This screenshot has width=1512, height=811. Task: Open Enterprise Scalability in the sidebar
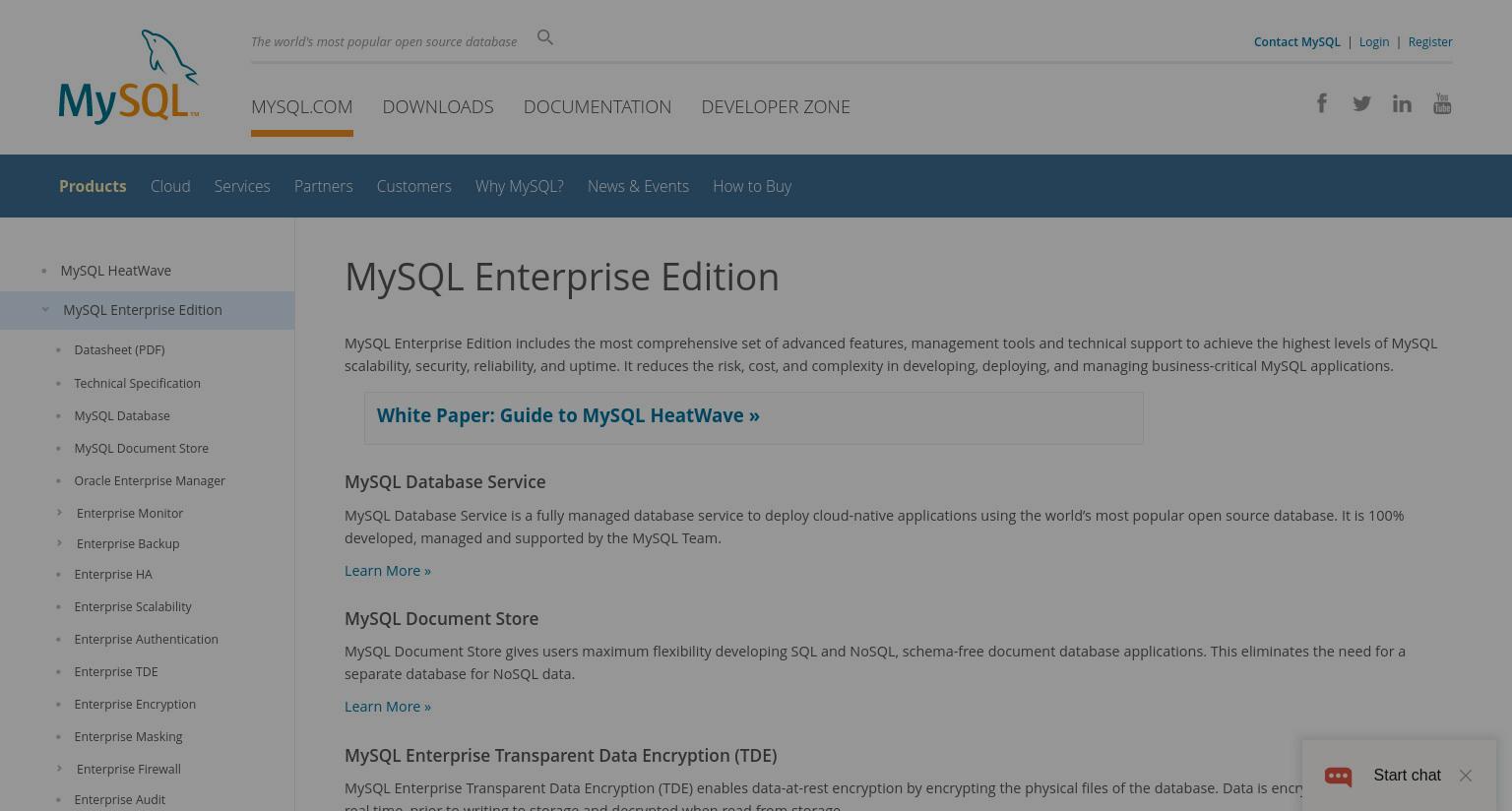[x=133, y=607]
